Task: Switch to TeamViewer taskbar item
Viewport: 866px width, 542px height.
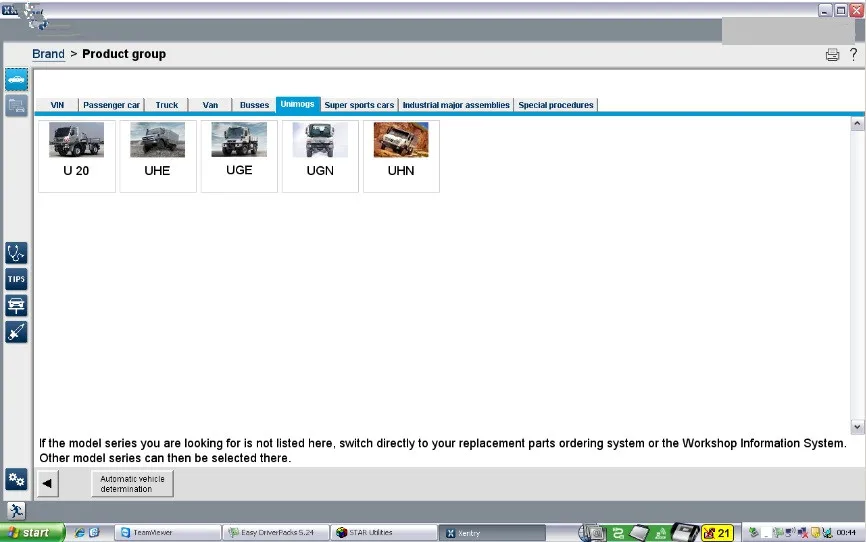Action: click(168, 533)
